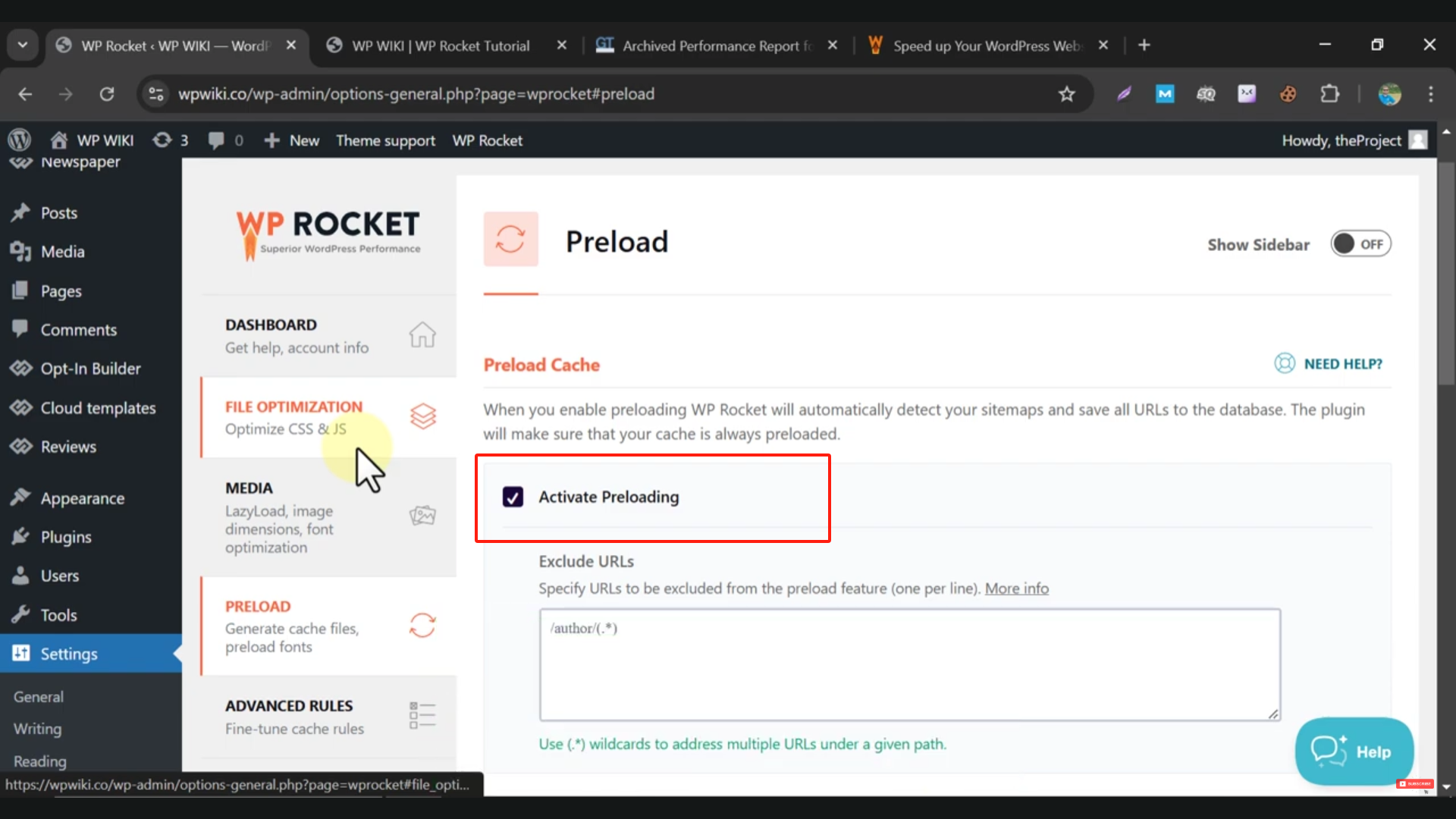Open the tab search dropdown arrow
This screenshot has width=1456, height=819.
[x=23, y=45]
